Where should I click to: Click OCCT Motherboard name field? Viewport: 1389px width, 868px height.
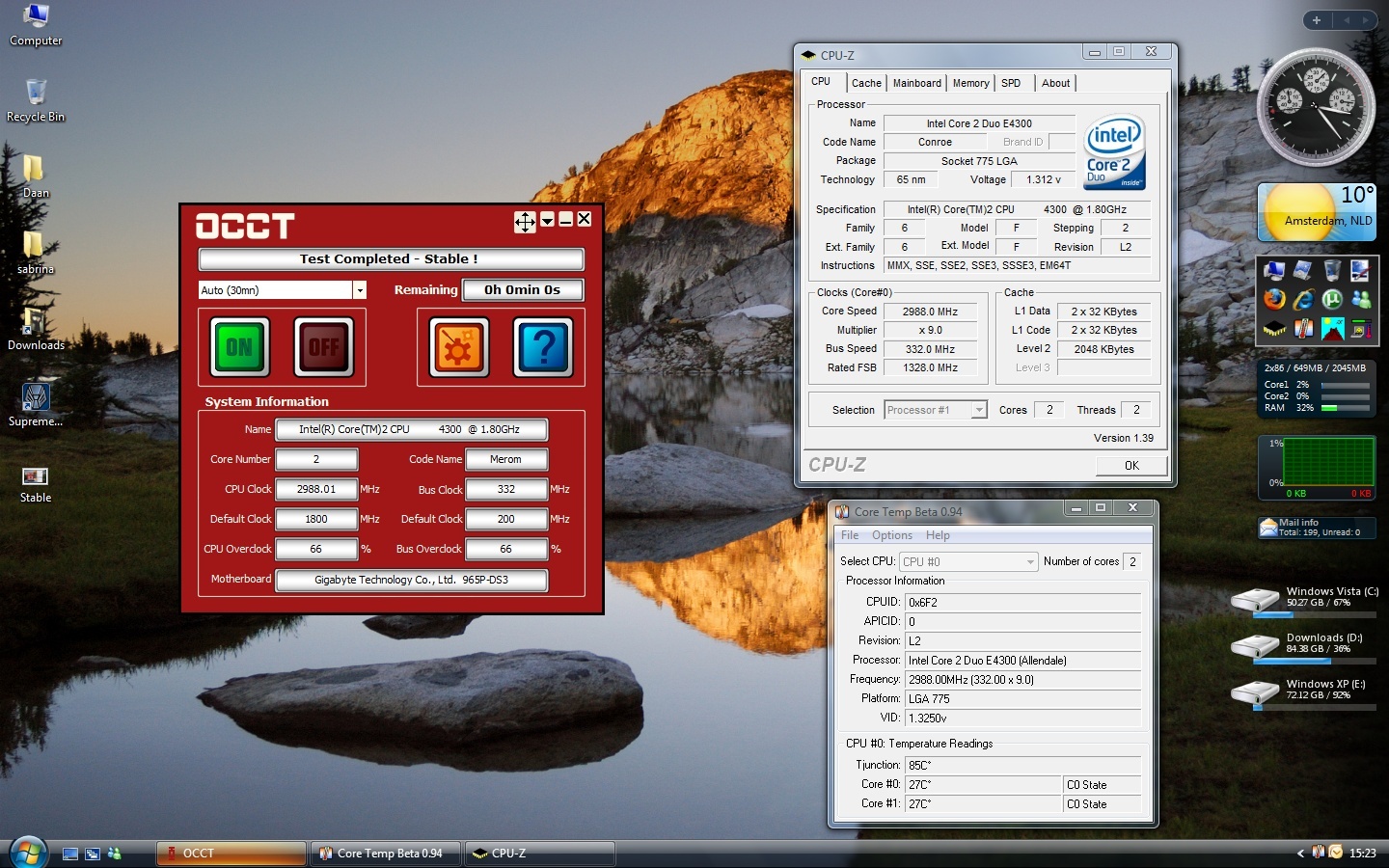click(x=412, y=580)
